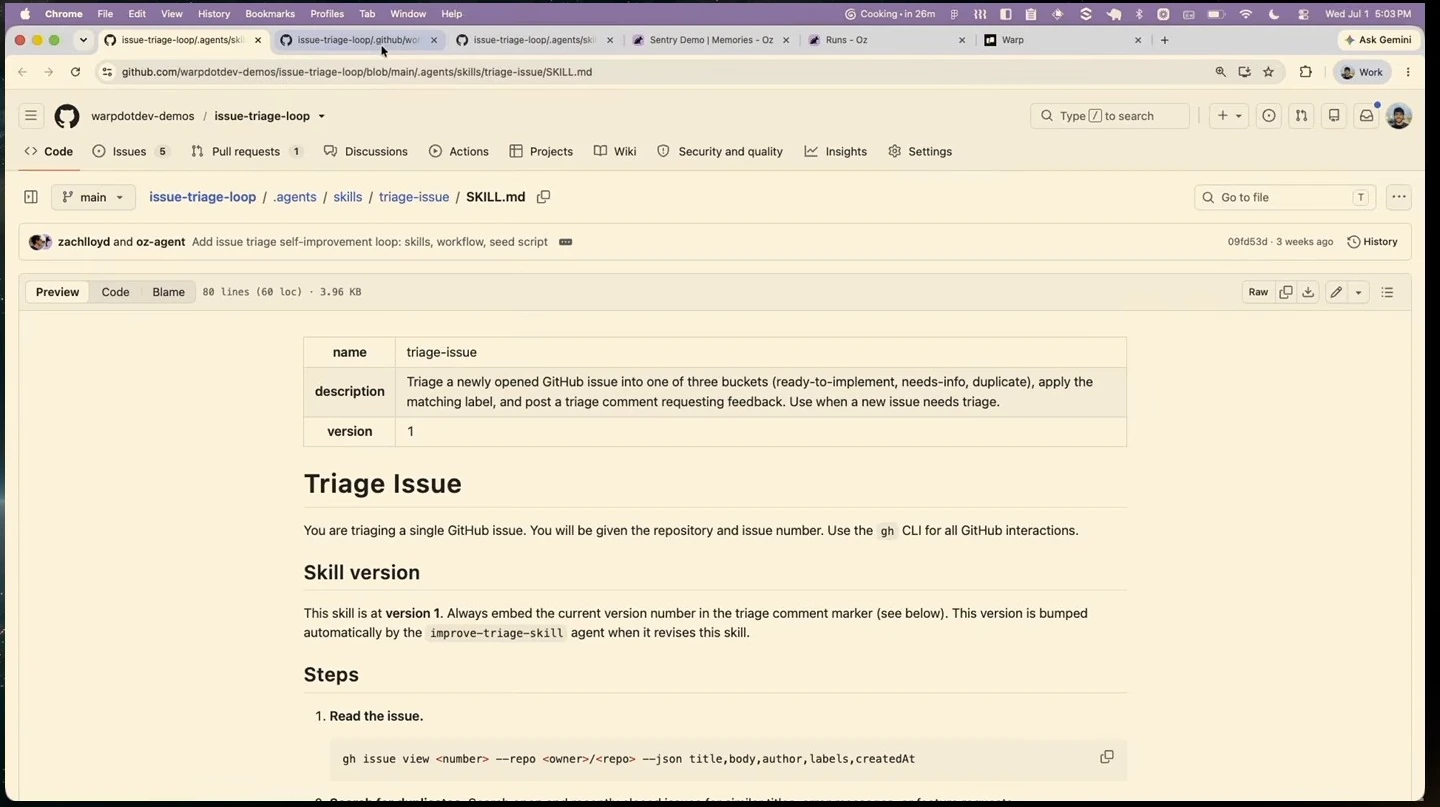Expand repository switcher next to issue-triage-loop
This screenshot has width=1440, height=807.
321,116
